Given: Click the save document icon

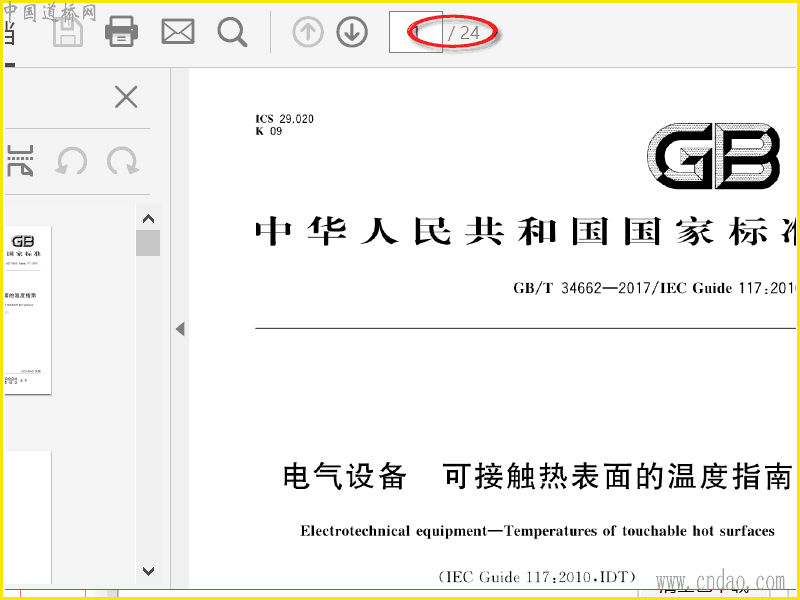Looking at the screenshot, I should 68,32.
